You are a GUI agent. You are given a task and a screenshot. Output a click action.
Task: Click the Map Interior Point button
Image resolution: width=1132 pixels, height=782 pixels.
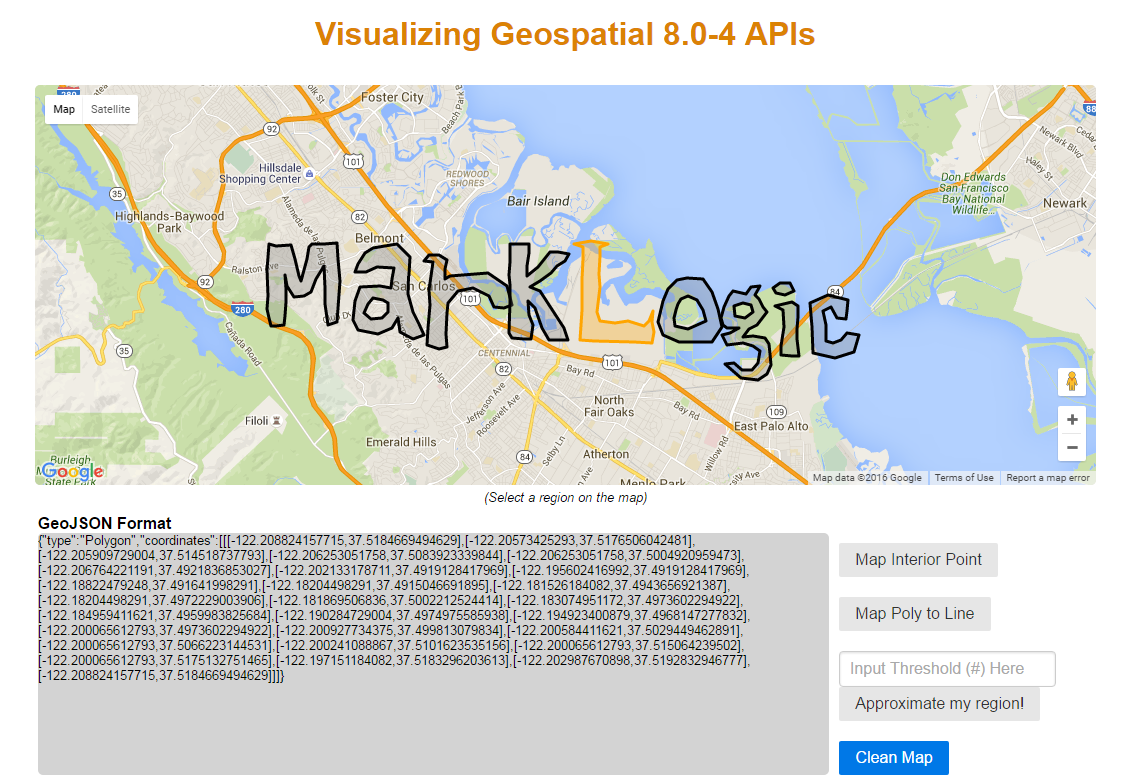[918, 560]
